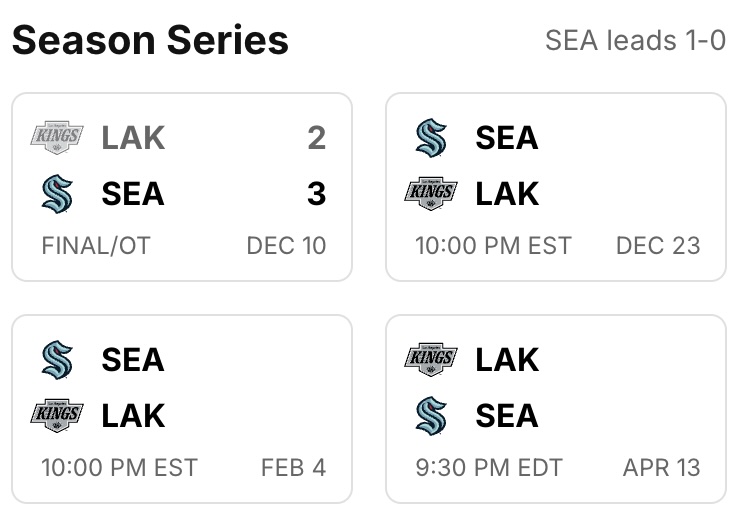The height and width of the screenshot is (524, 750).
Task: Click Kraken logo in Feb 4 game card
Action: pyautogui.click(x=58, y=359)
